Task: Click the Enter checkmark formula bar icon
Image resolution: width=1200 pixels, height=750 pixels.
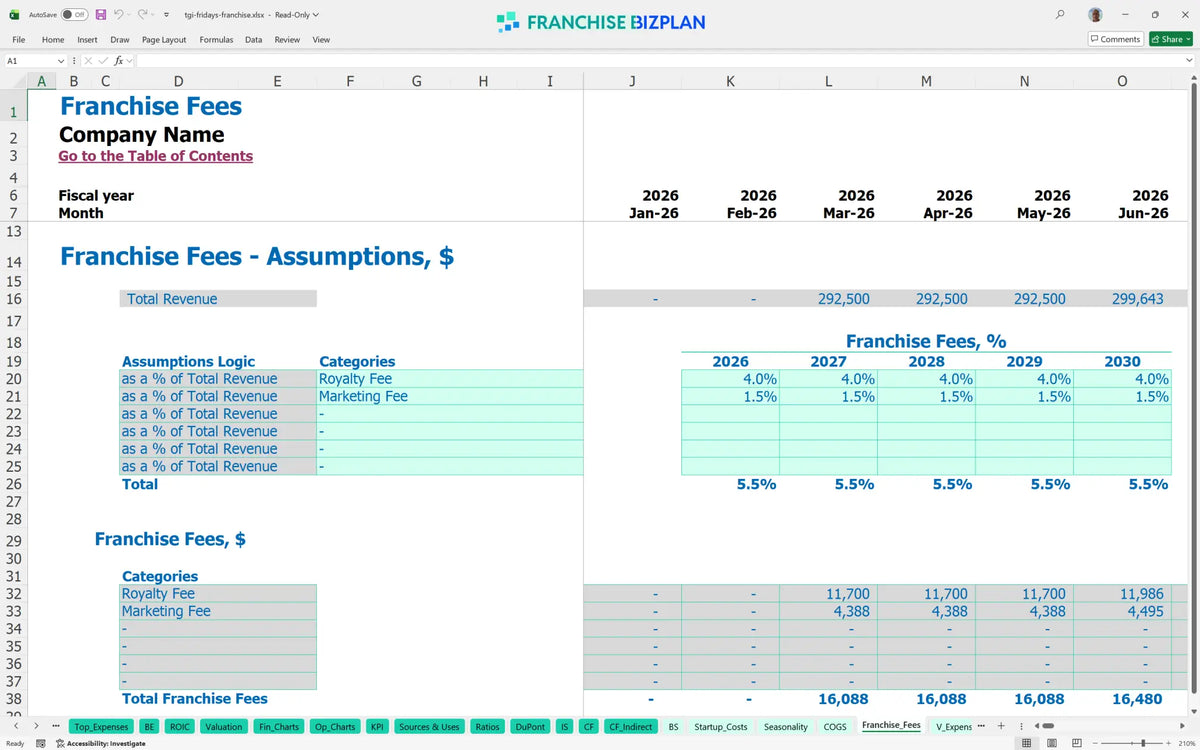Action: click(x=102, y=61)
